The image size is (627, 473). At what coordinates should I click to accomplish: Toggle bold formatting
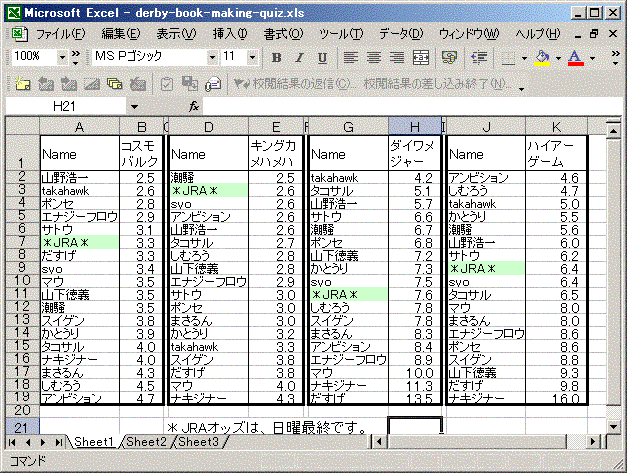click(276, 58)
